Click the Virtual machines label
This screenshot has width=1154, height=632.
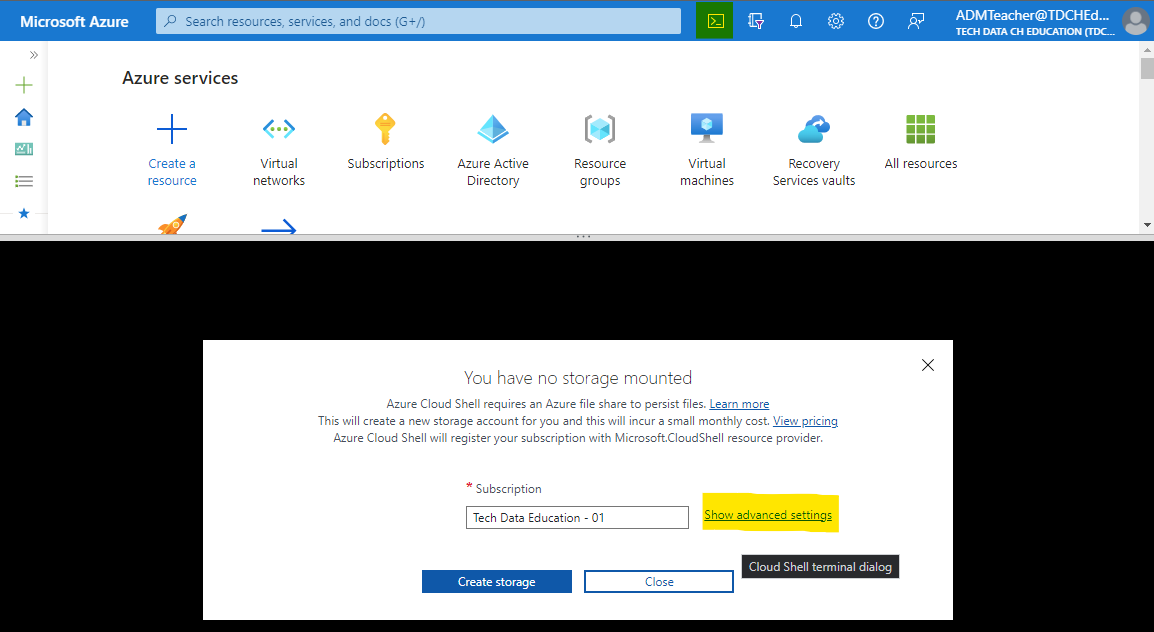tap(707, 172)
